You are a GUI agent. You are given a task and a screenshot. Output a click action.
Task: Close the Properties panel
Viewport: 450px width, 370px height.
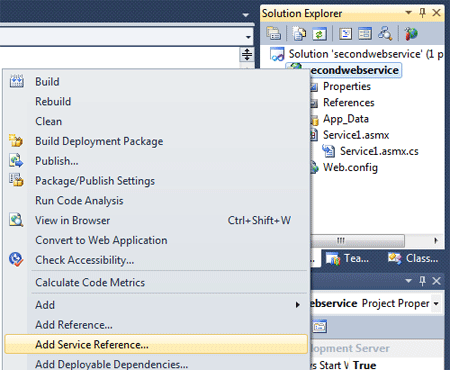coord(436,281)
